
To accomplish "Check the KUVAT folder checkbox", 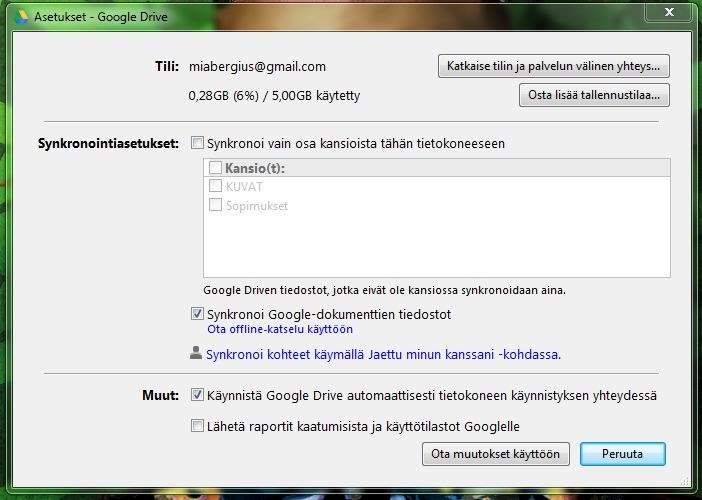I will (216, 186).
